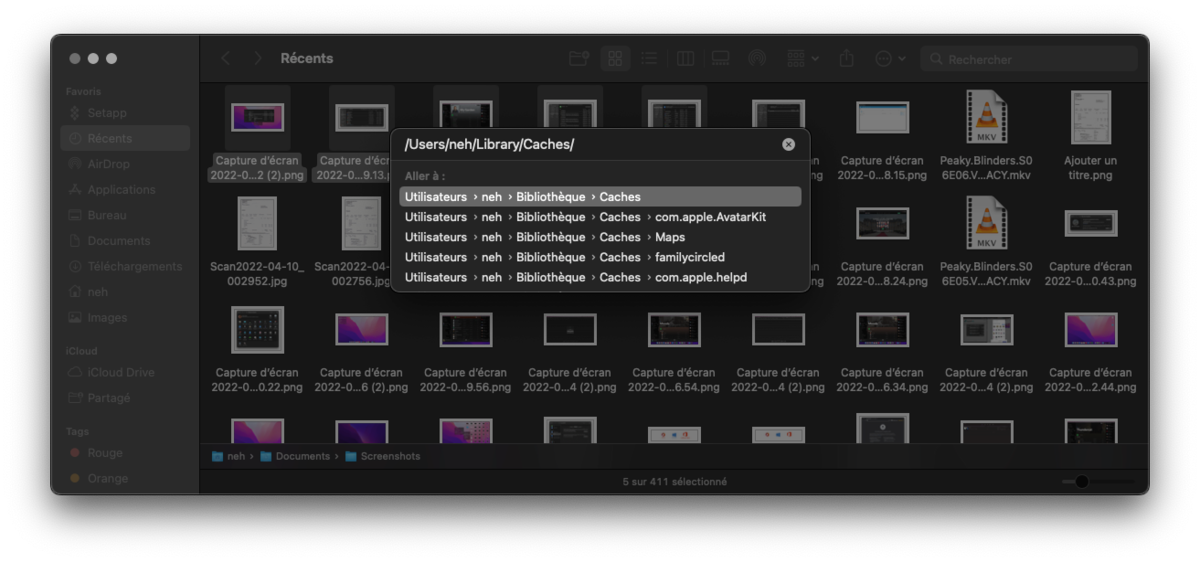Select the Capture d'écran 2022-0…8.24.png file
The width and height of the screenshot is (1200, 562).
click(882, 242)
